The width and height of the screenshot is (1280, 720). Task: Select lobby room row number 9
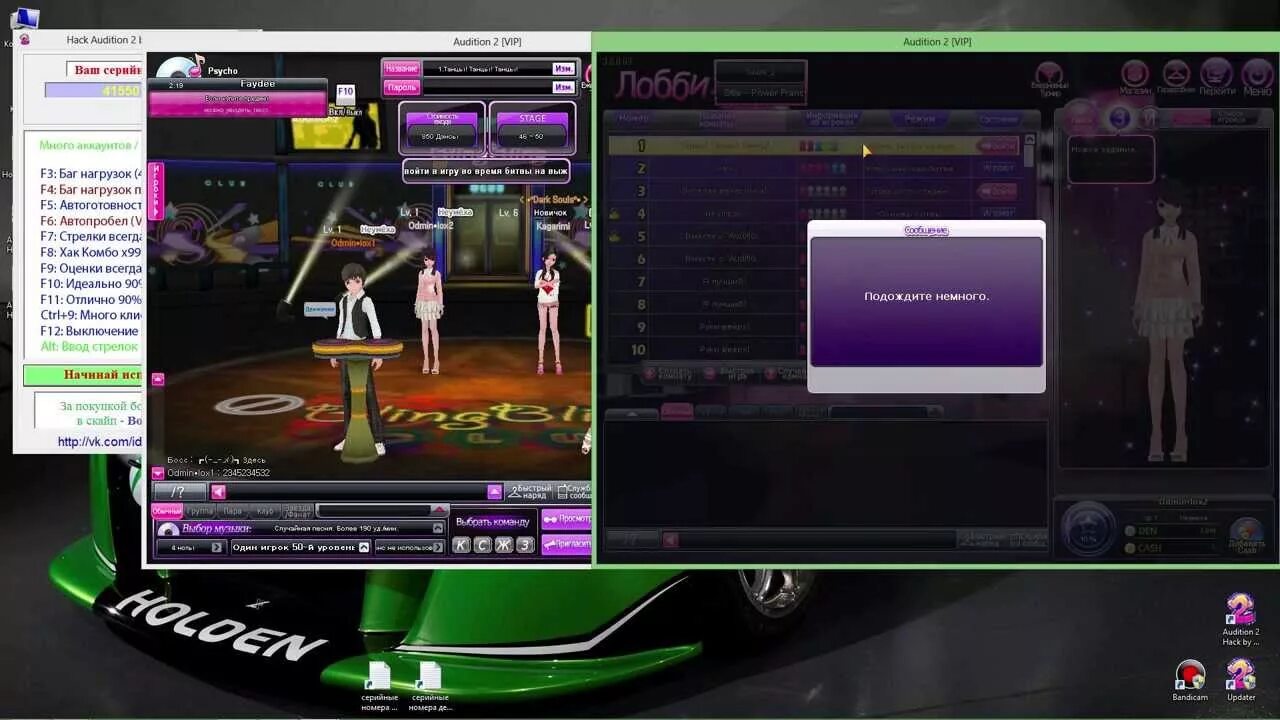point(708,327)
